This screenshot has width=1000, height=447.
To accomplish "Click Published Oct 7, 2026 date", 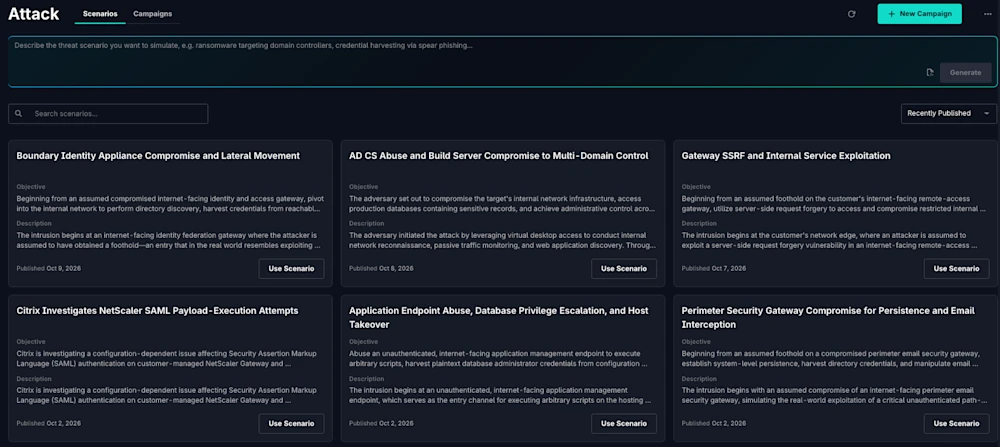I will pos(714,268).
